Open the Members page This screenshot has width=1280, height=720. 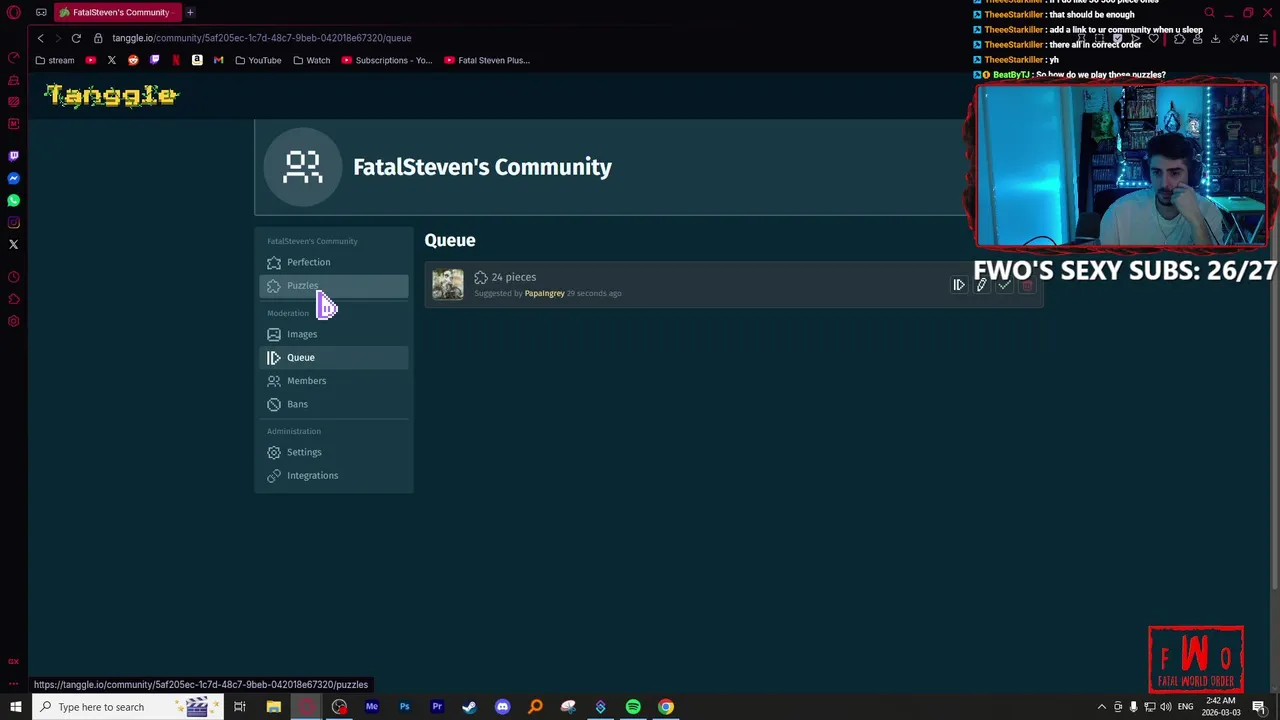[x=334, y=381]
